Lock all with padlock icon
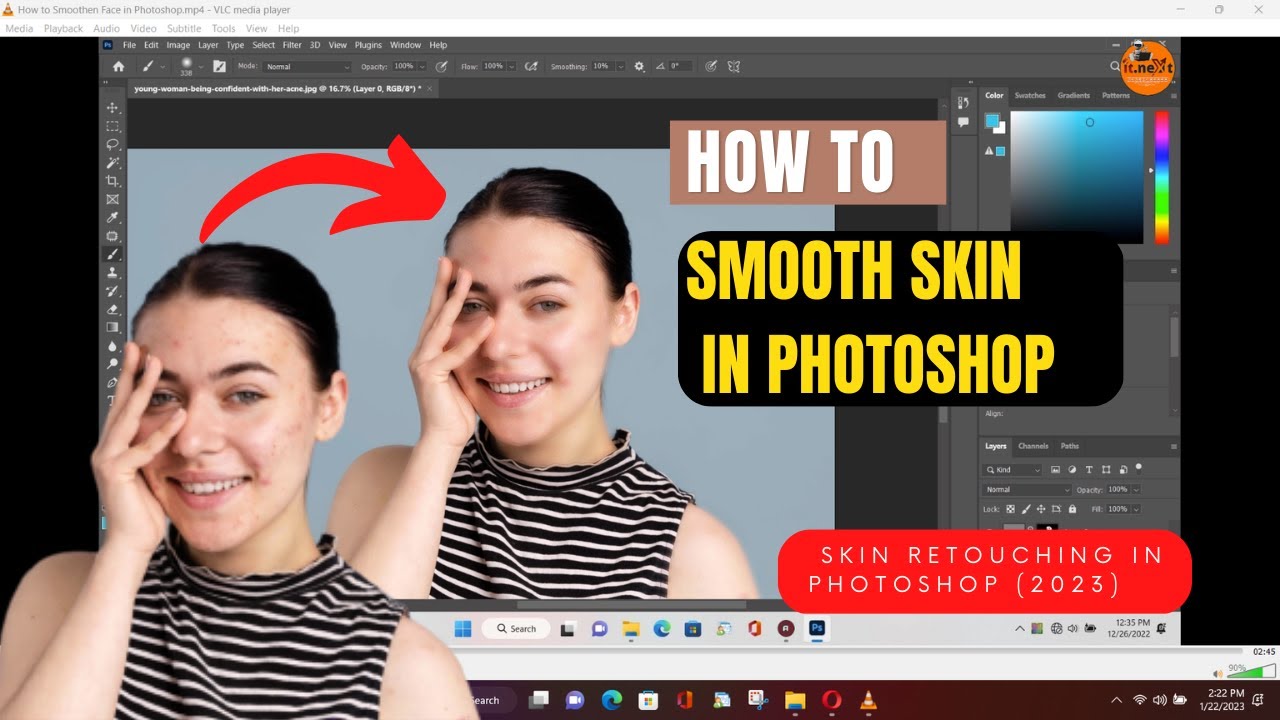The width and height of the screenshot is (1280, 720). click(x=1072, y=509)
